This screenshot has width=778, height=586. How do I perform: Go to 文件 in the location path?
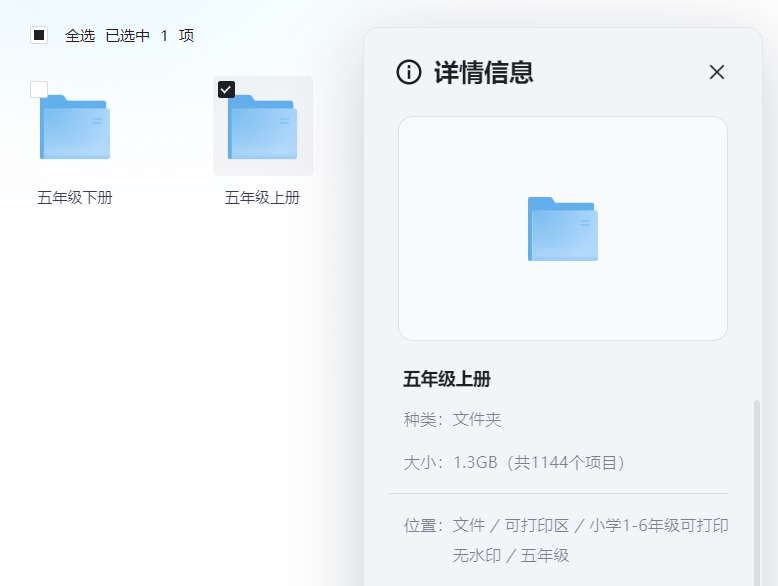(468, 525)
